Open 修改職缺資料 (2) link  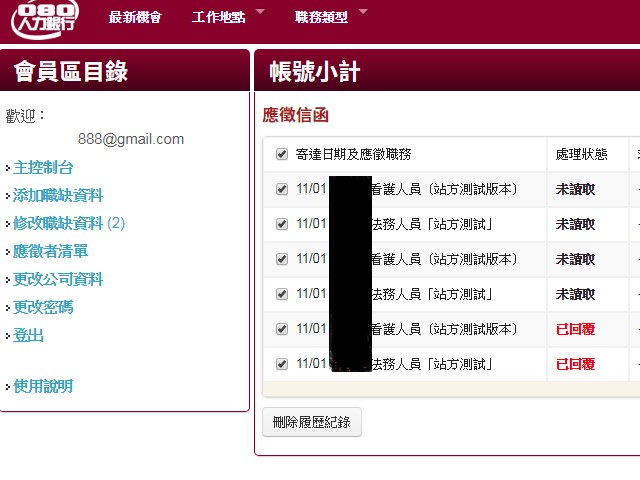click(x=69, y=224)
